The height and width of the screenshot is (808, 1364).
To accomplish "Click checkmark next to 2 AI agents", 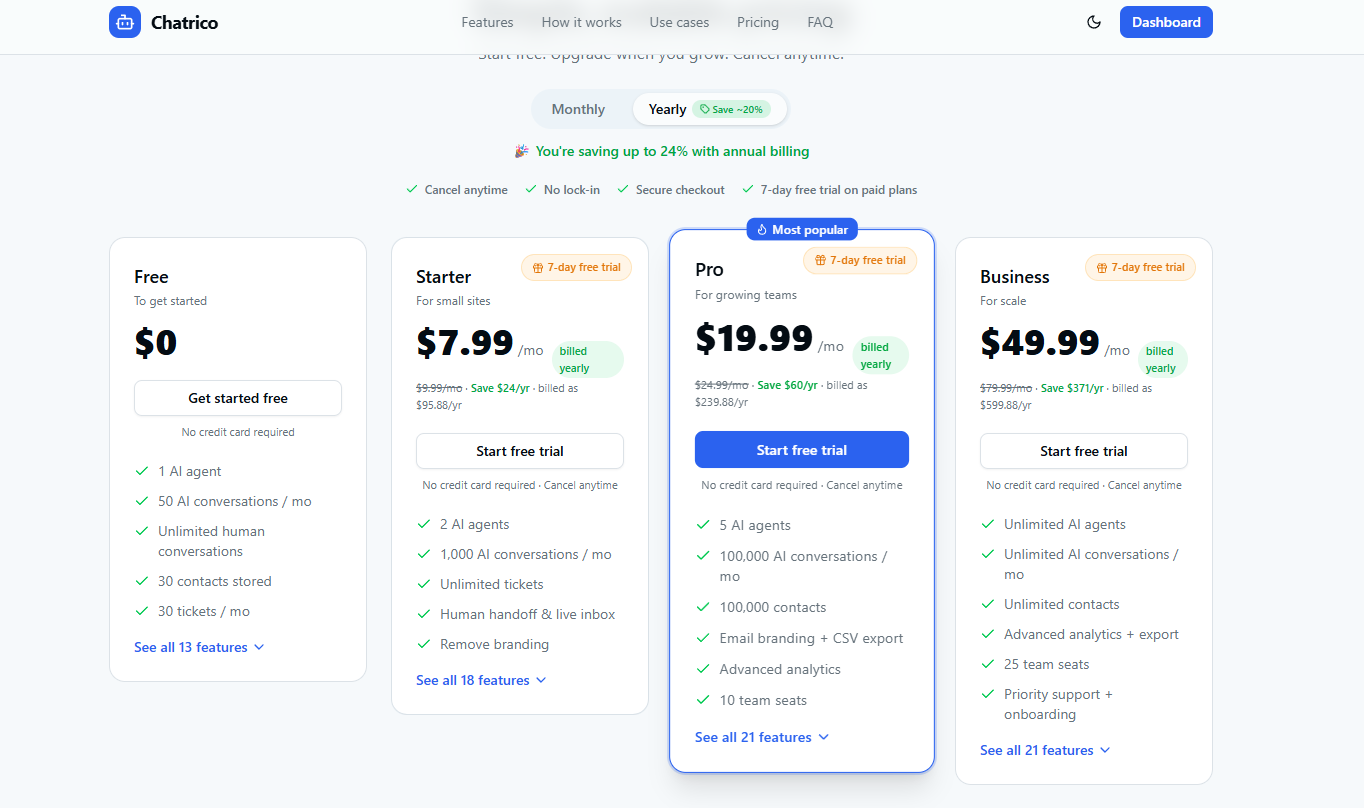I will pos(424,524).
